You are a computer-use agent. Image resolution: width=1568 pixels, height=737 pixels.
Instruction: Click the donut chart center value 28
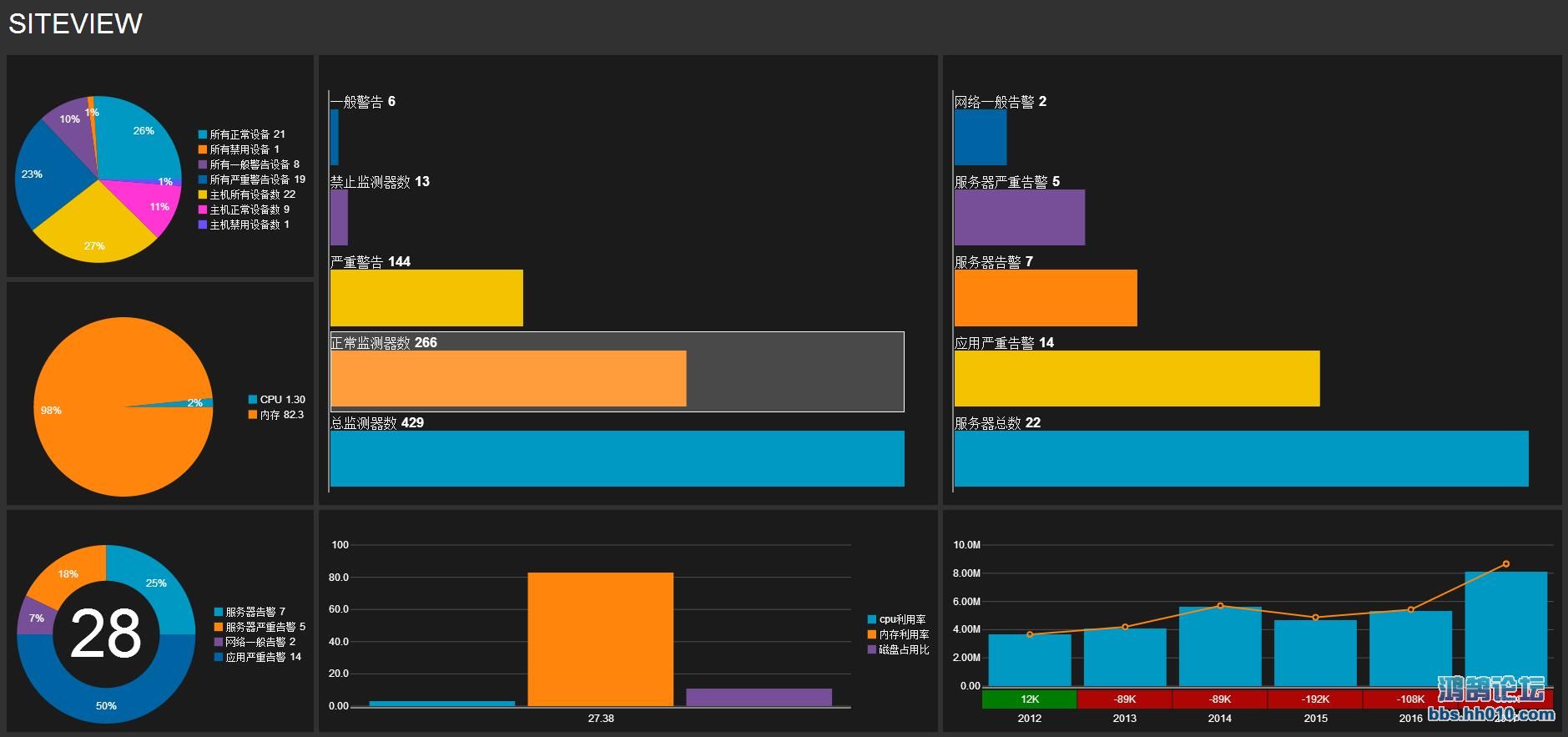(x=106, y=634)
